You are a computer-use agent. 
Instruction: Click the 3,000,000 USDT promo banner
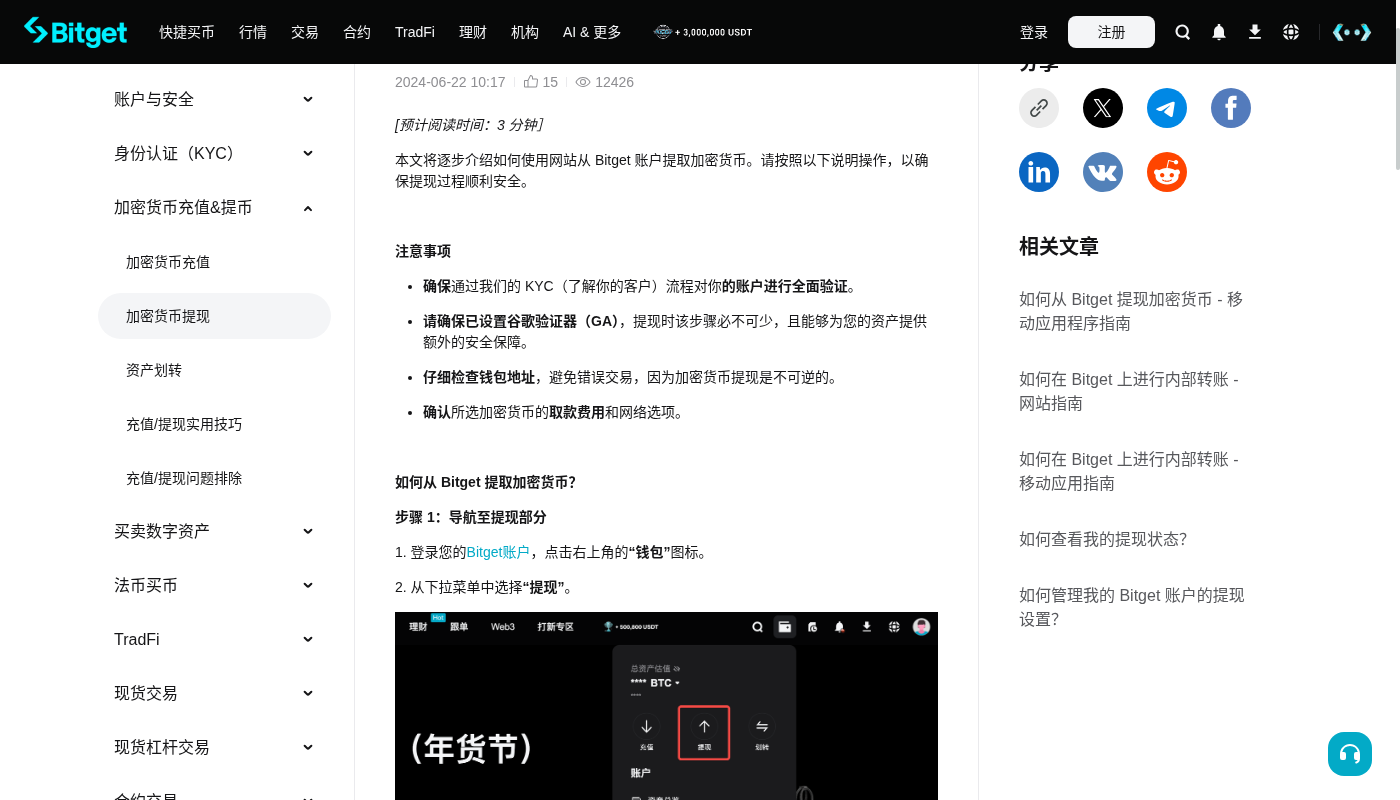pyautogui.click(x=703, y=32)
